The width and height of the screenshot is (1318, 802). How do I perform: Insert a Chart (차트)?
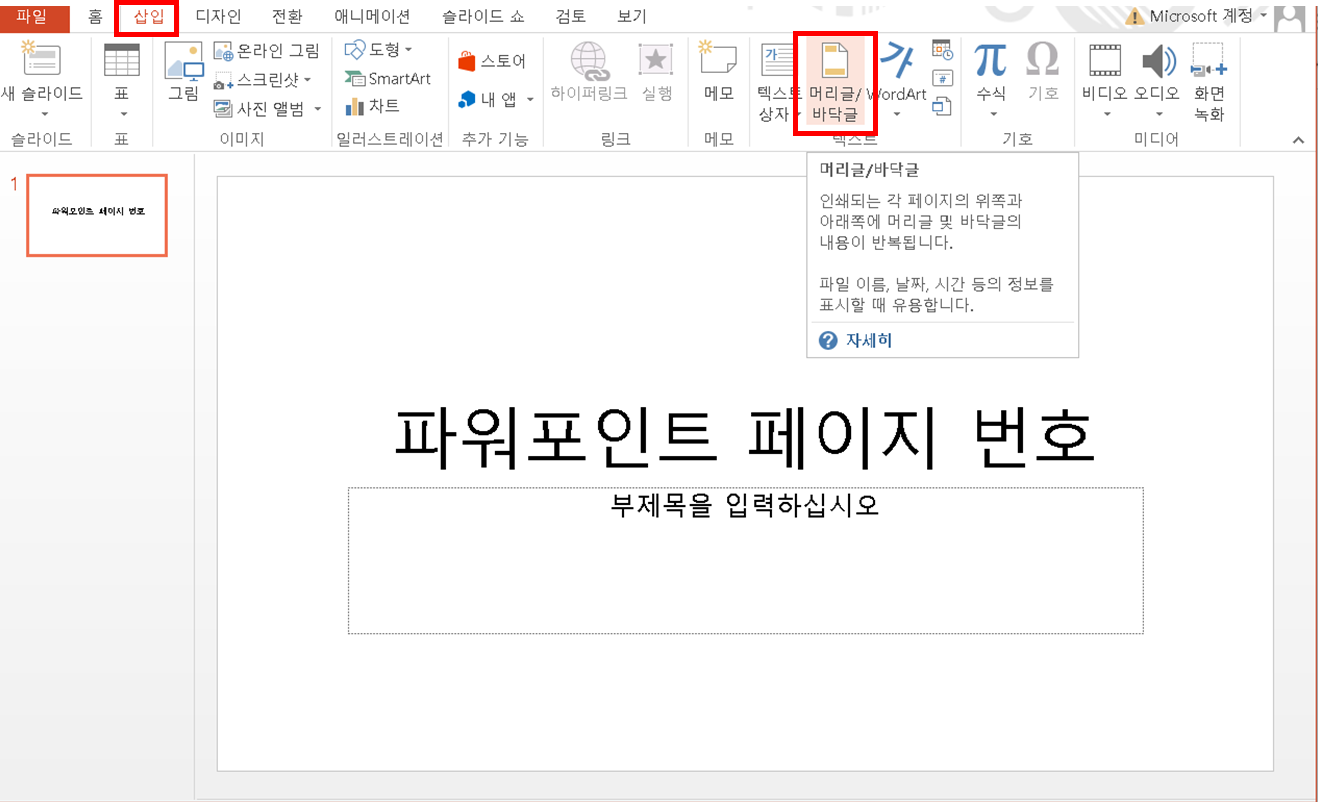(372, 106)
